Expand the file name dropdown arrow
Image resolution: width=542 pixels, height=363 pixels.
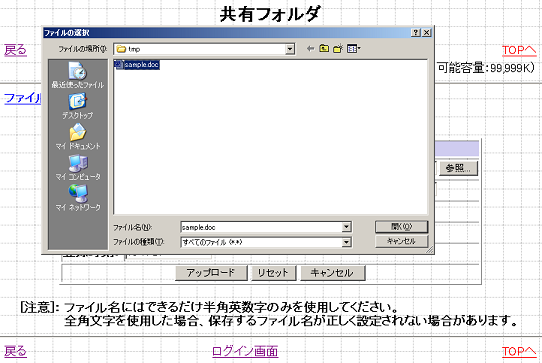coord(346,227)
